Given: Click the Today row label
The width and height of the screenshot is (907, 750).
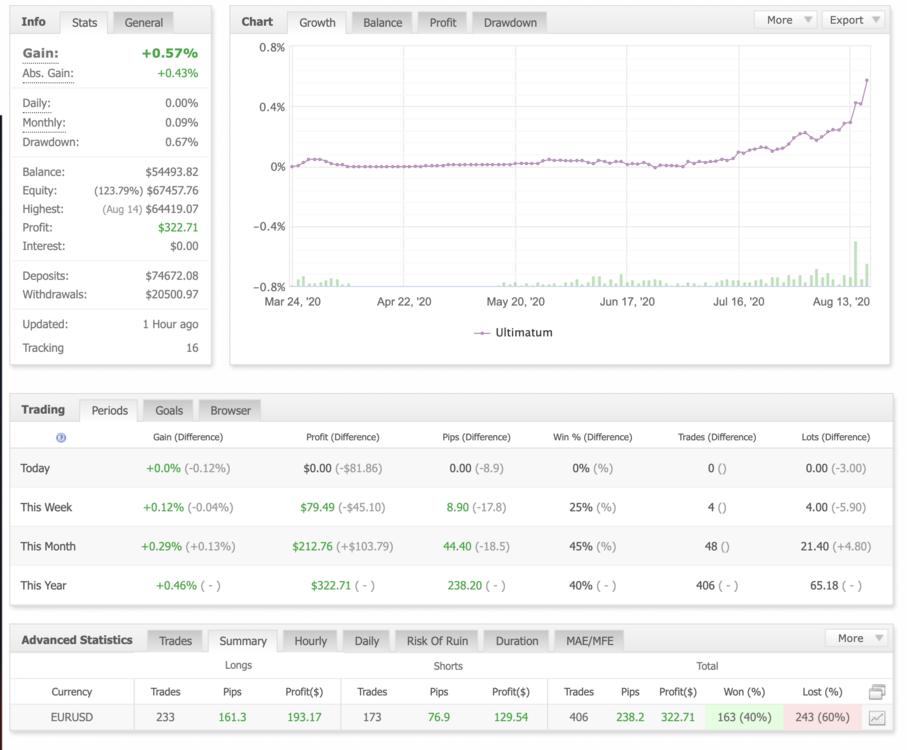Looking at the screenshot, I should (35, 468).
